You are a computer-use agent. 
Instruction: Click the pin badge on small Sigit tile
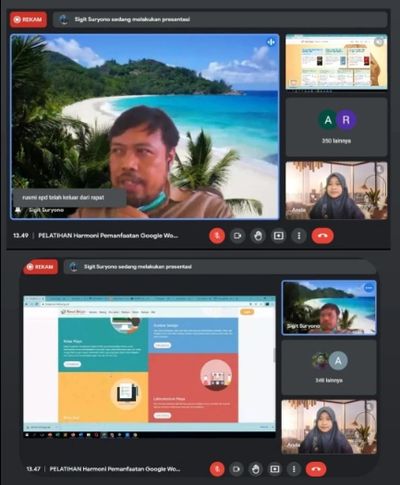368,288
